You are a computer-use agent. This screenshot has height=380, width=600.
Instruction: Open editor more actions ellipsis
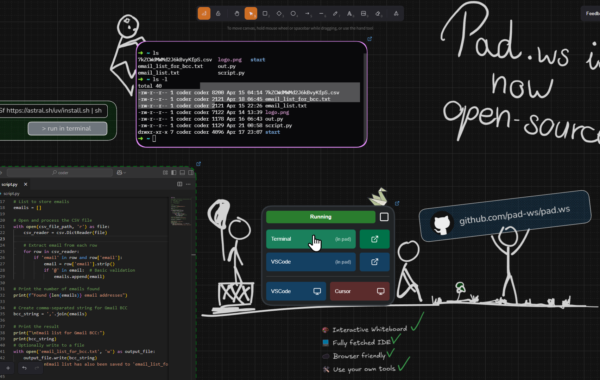188,184
